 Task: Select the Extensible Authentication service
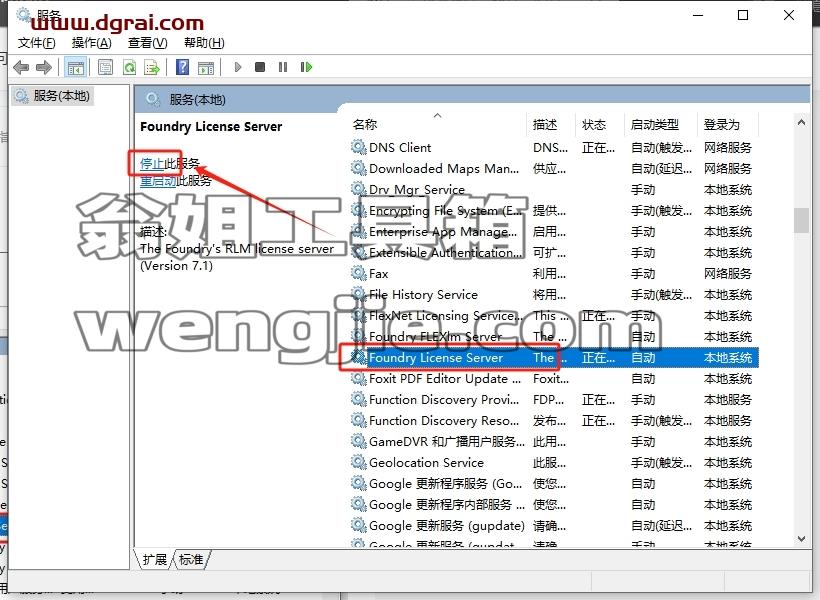tap(554, 253)
